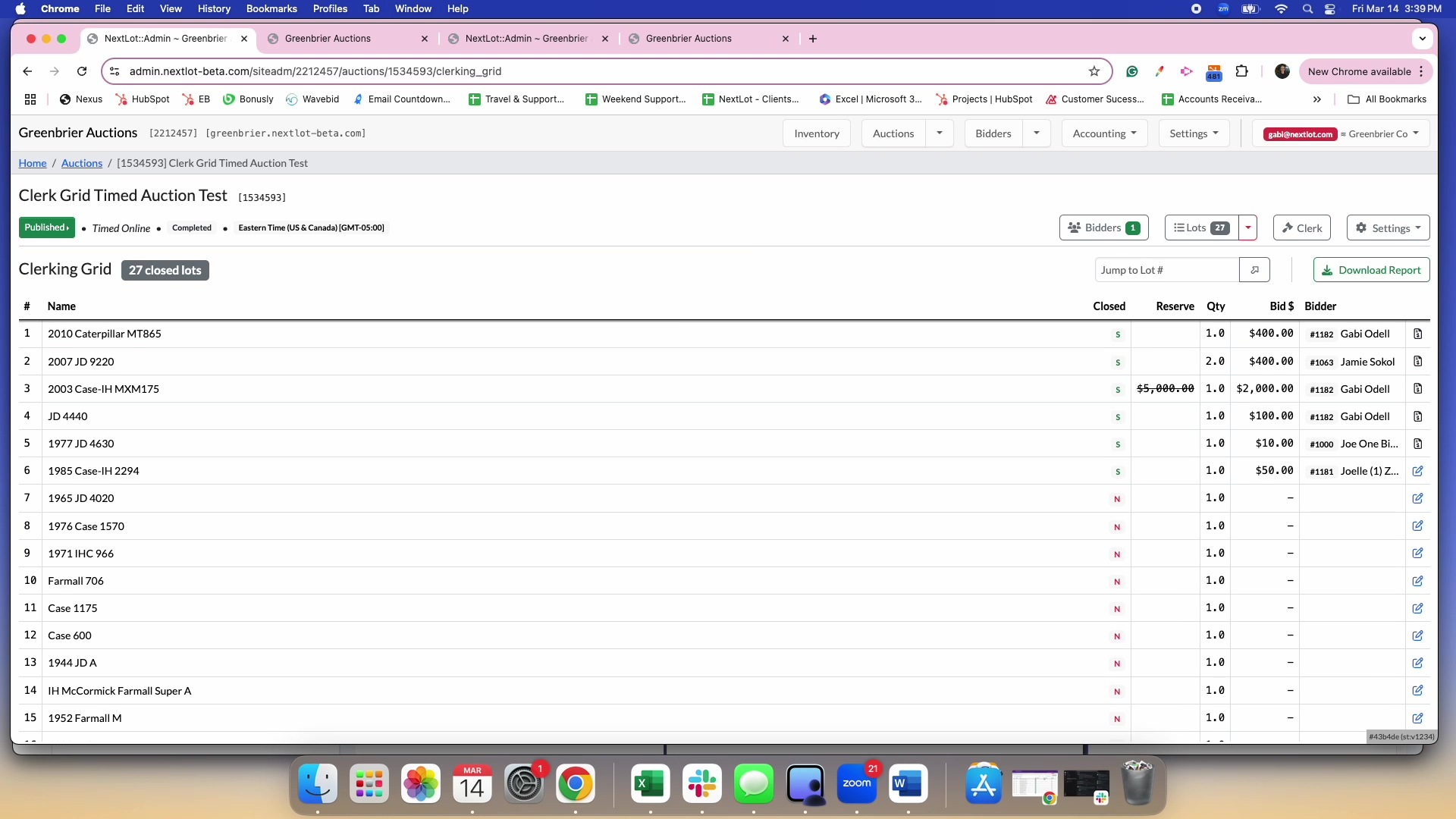
Task: Toggle the bookmark star in the address bar
Action: (x=1094, y=71)
